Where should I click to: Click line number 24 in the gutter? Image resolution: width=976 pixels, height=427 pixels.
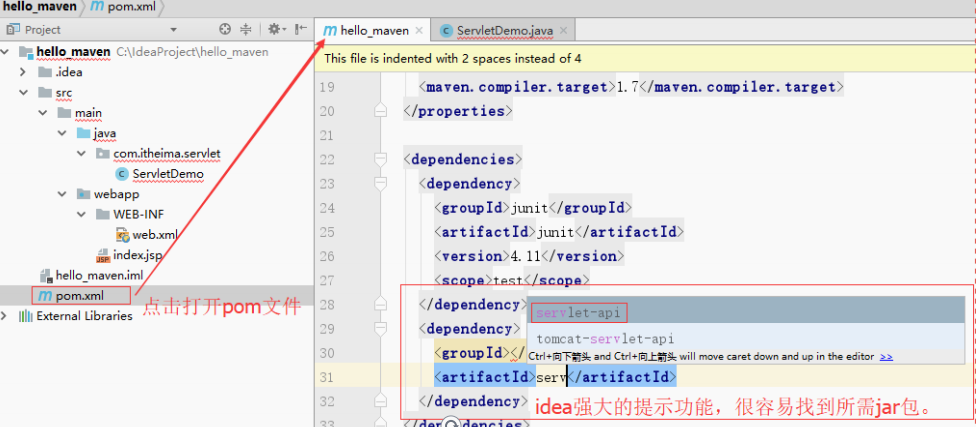tap(327, 208)
